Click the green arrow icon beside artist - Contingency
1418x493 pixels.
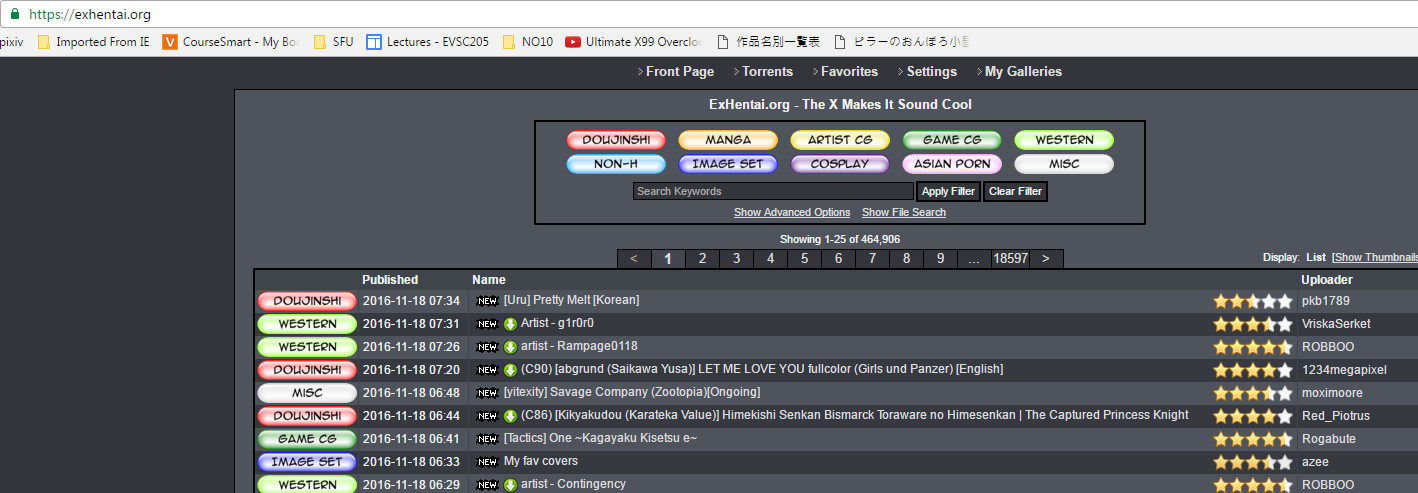(510, 485)
